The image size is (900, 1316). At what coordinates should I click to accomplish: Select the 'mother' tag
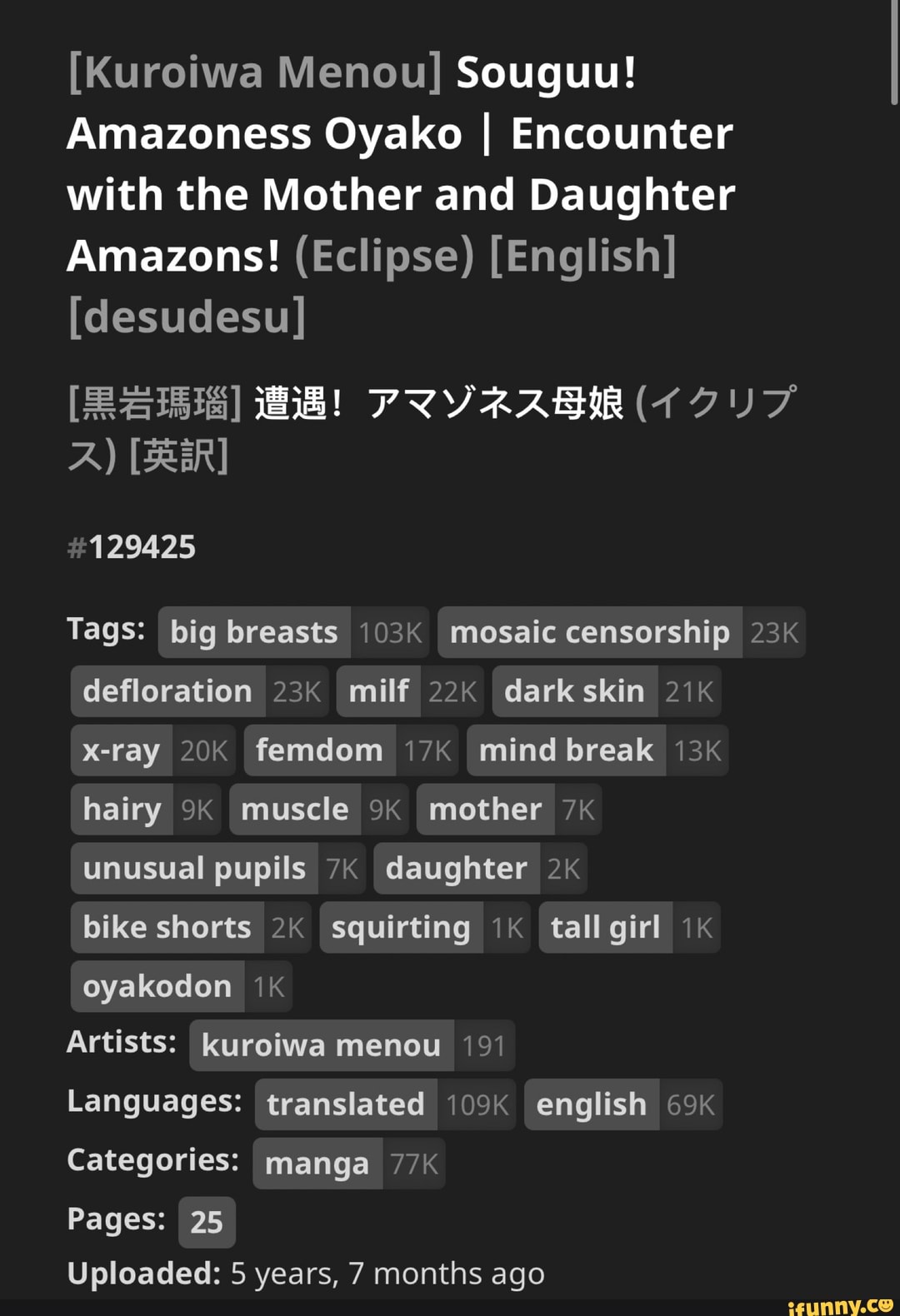pos(485,810)
